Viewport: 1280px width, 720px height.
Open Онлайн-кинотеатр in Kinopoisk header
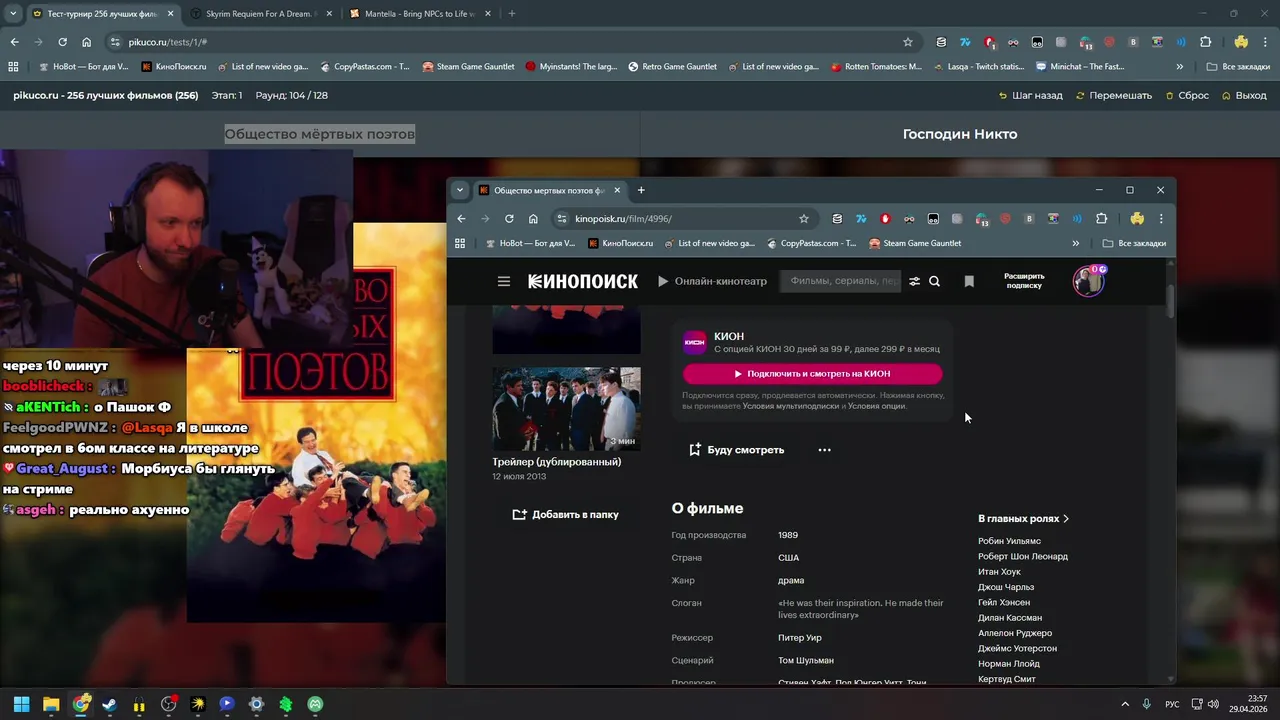[x=712, y=281]
